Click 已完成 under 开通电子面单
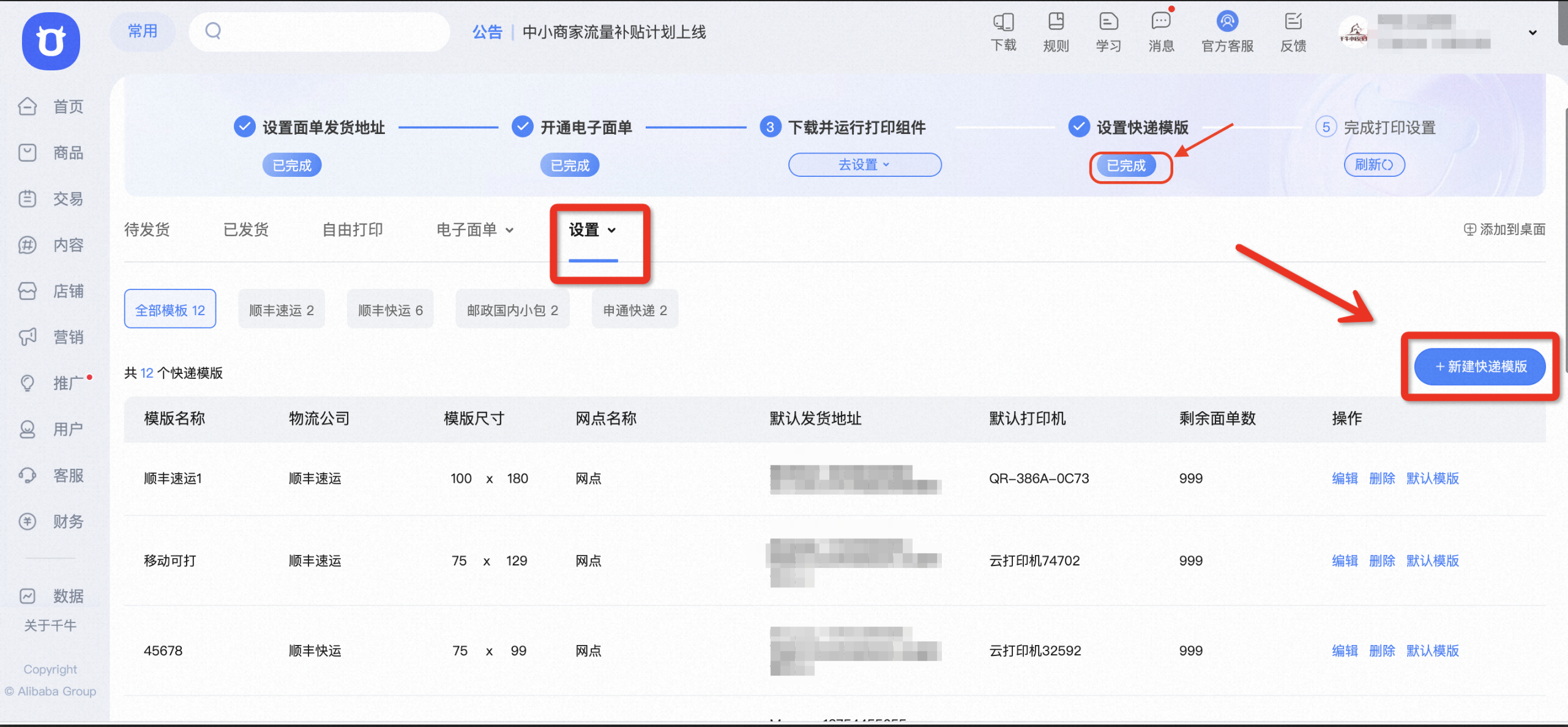The image size is (1568, 727). [x=570, y=165]
